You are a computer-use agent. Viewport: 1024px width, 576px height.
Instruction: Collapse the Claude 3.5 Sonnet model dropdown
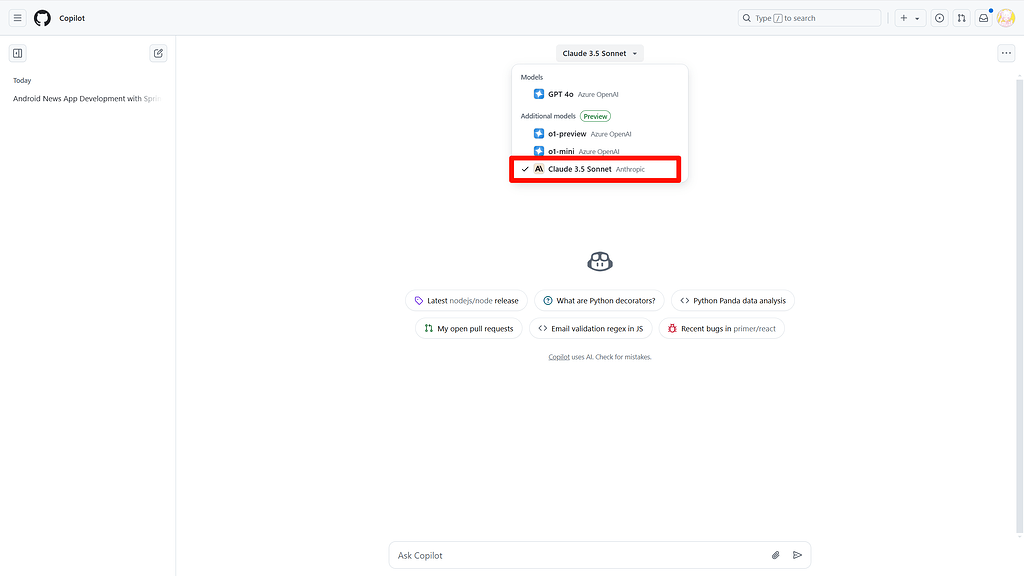pos(600,54)
